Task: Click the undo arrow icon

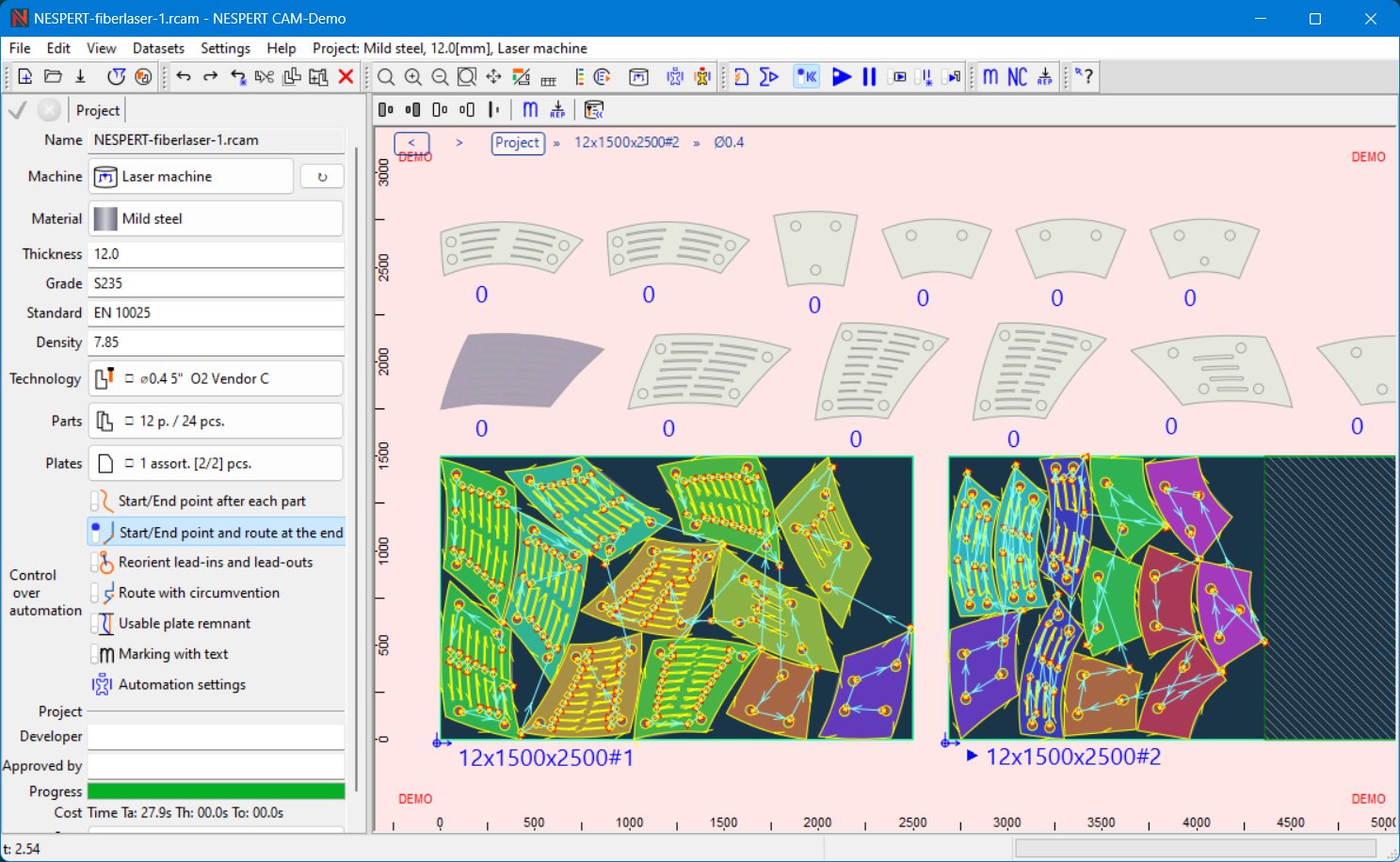Action: [x=184, y=77]
